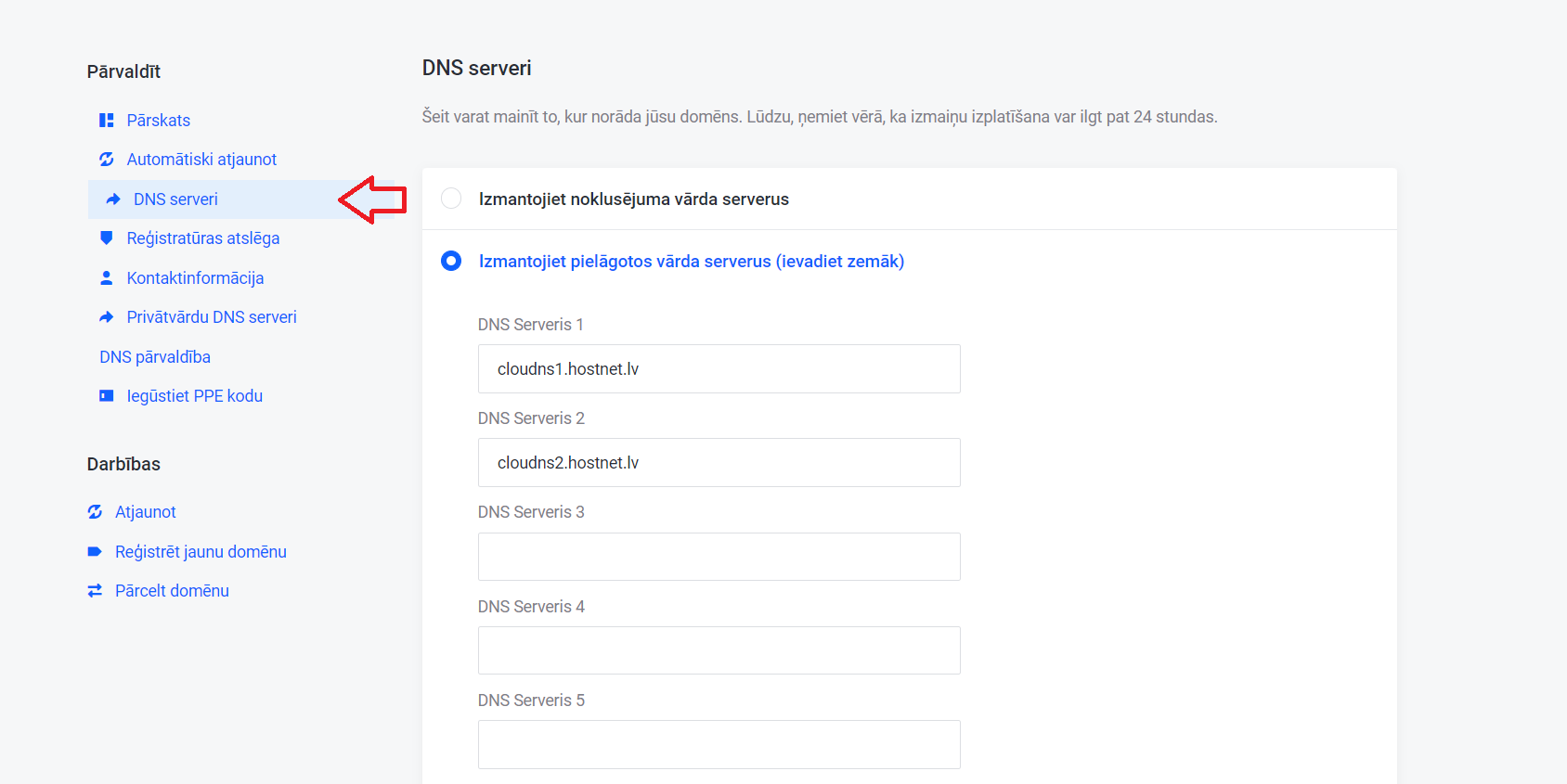Click the Reģistrēt jaunu domēnu tag icon

click(95, 552)
